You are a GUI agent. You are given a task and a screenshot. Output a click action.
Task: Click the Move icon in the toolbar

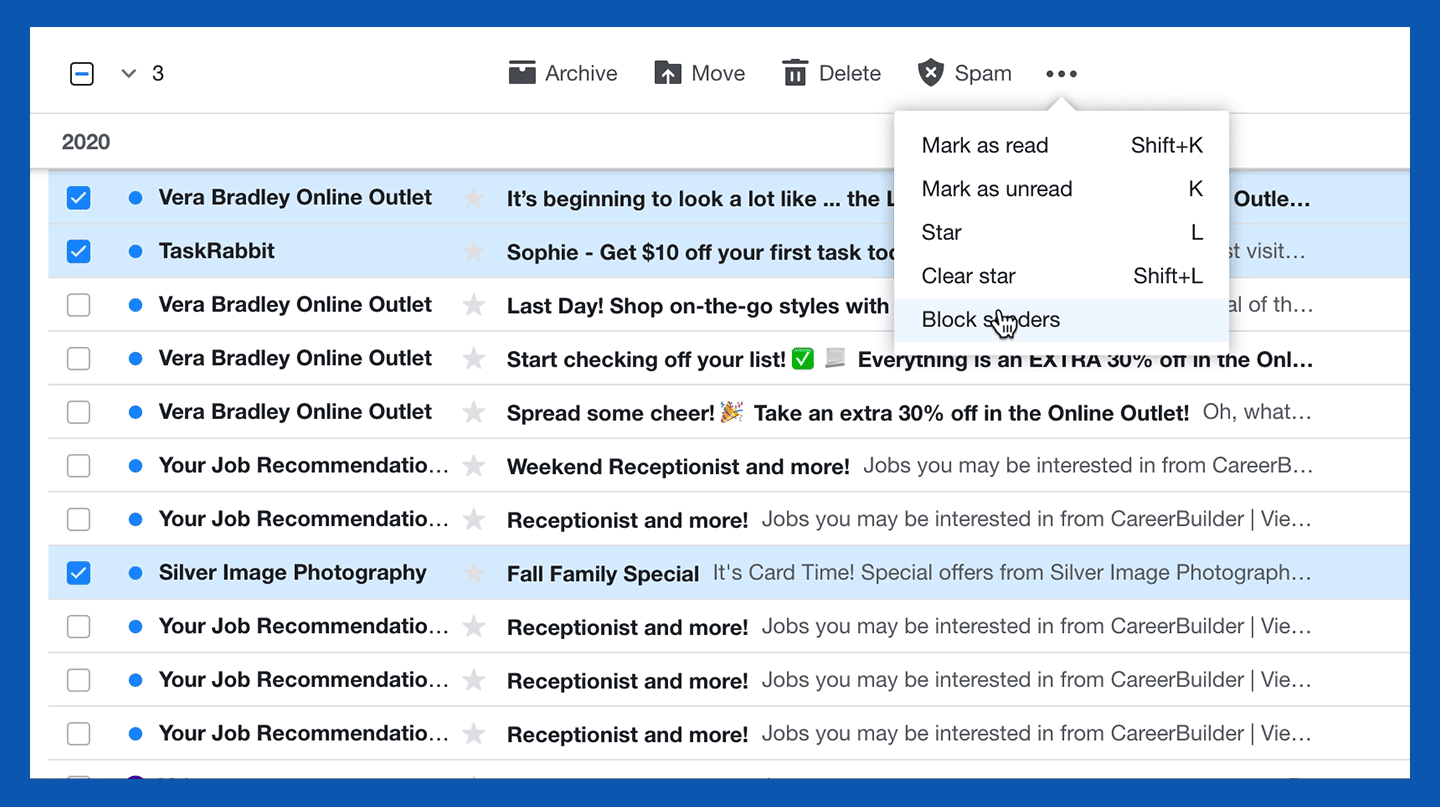[x=699, y=72]
